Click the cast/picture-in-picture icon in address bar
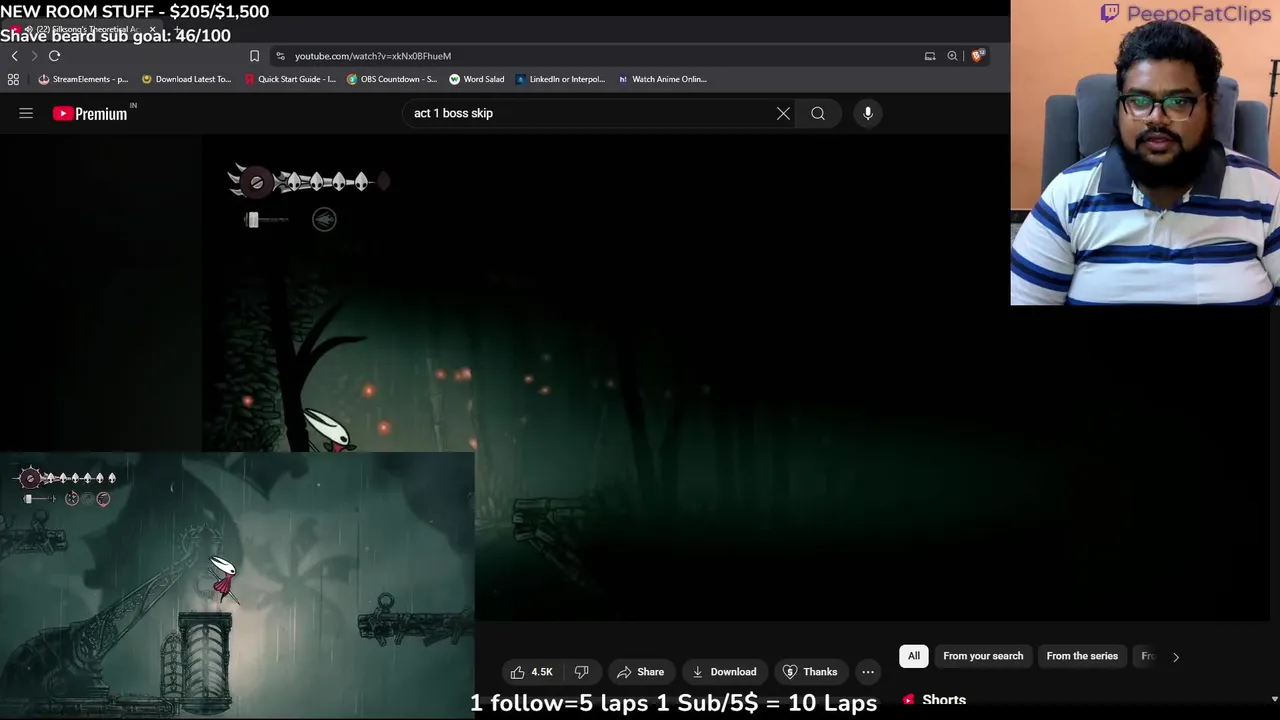The width and height of the screenshot is (1280, 720). click(930, 56)
